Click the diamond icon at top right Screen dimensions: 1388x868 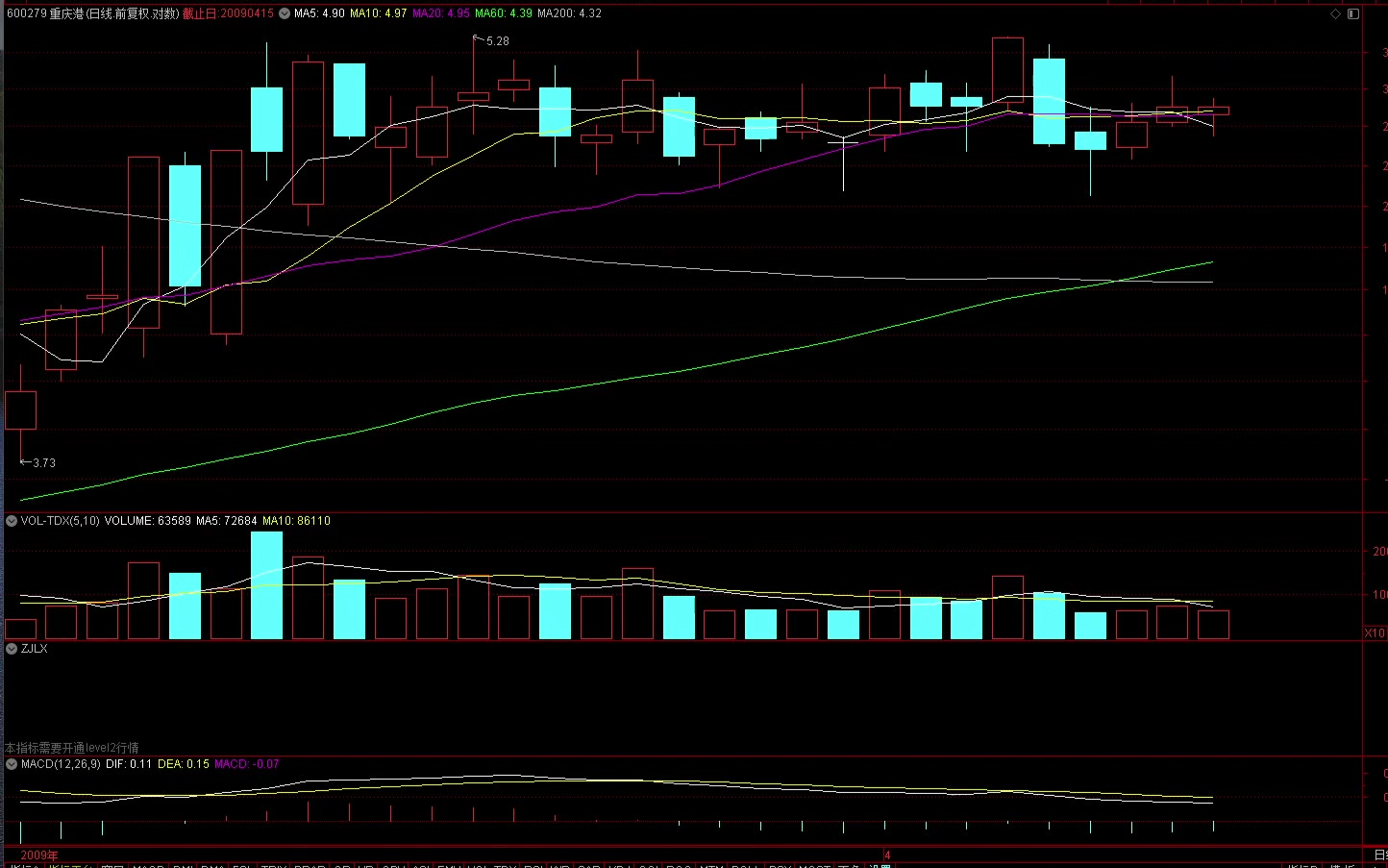point(1335,13)
